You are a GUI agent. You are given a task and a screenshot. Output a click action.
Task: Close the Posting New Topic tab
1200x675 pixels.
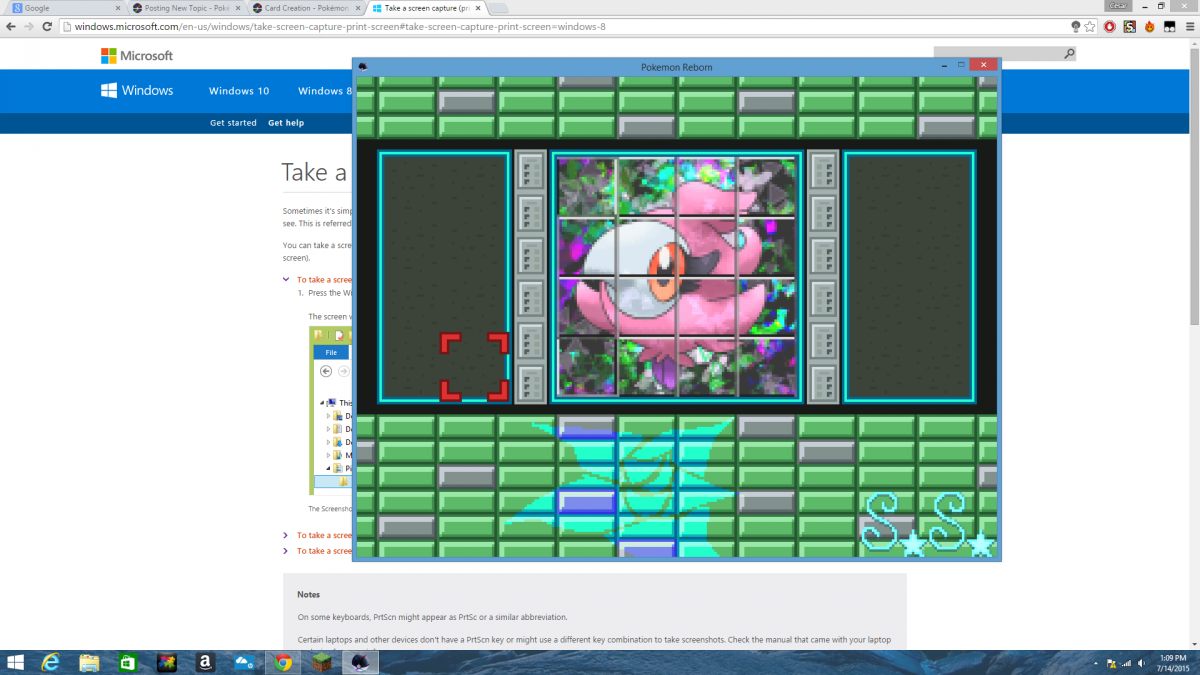[236, 7]
